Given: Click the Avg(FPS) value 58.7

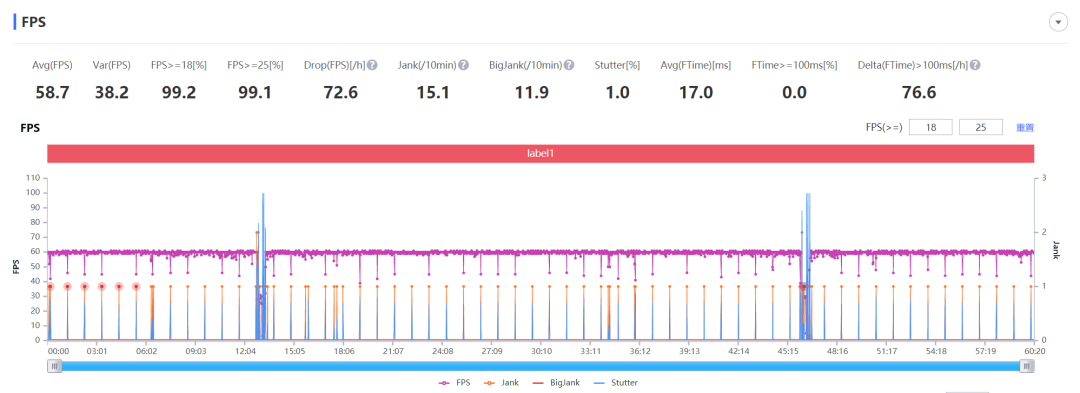Looking at the screenshot, I should tap(52, 92).
